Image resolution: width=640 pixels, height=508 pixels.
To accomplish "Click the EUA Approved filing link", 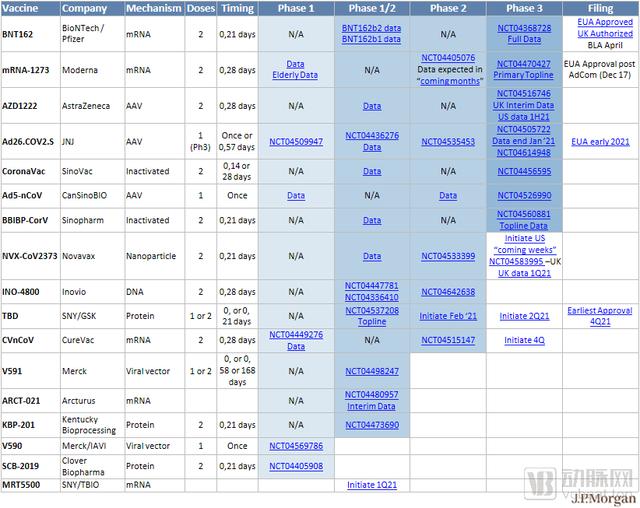I will (x=605, y=22).
